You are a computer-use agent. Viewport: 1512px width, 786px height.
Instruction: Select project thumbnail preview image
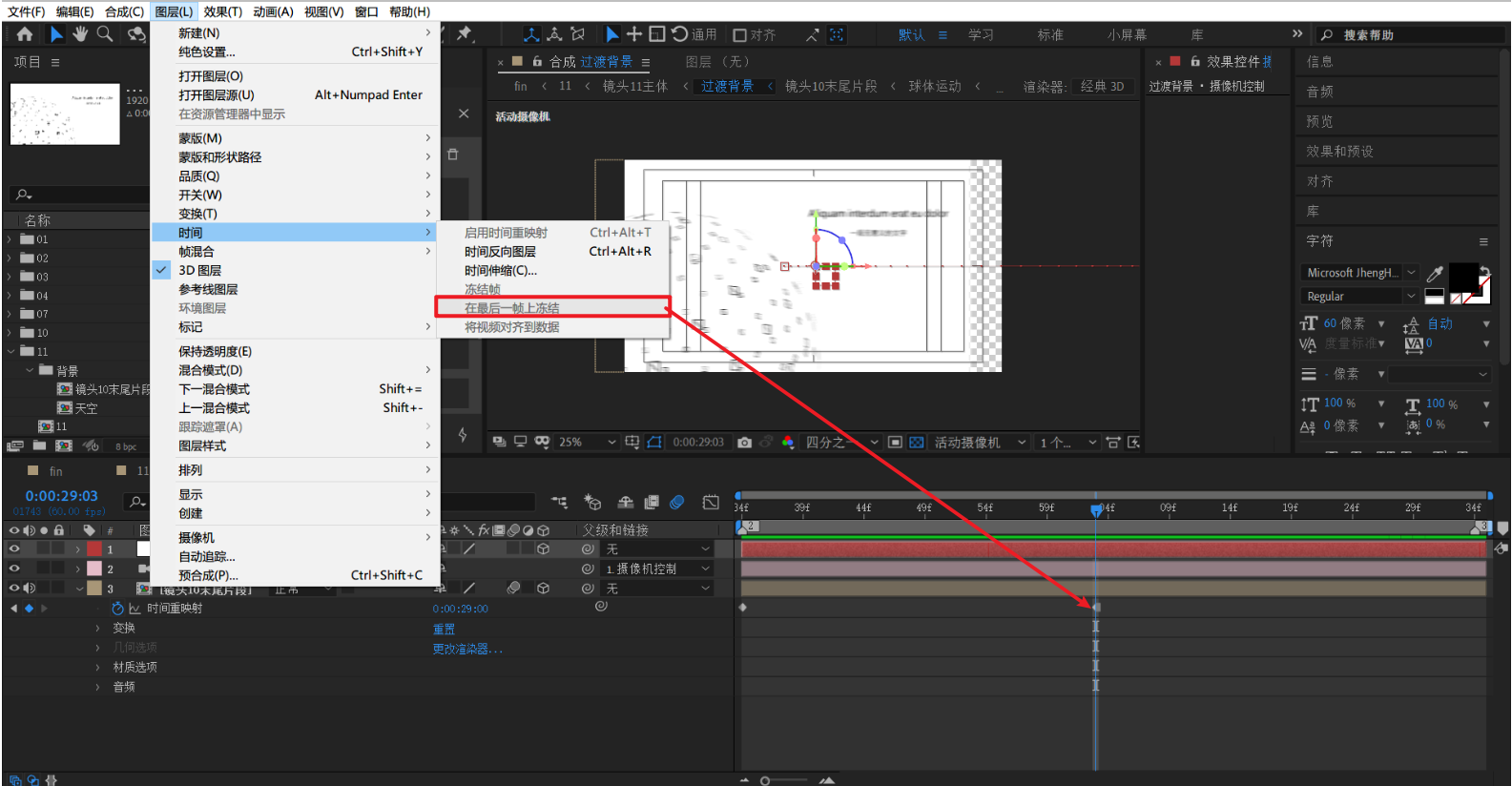[65, 114]
